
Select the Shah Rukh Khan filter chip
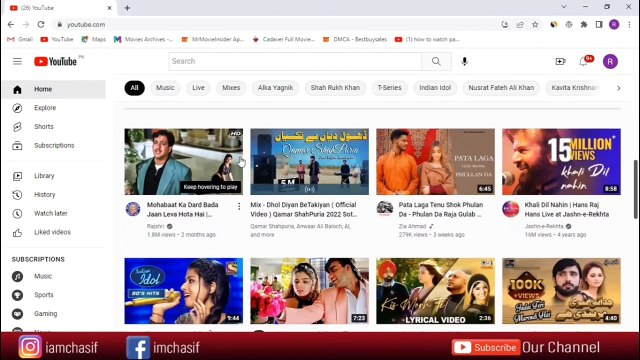coord(335,88)
